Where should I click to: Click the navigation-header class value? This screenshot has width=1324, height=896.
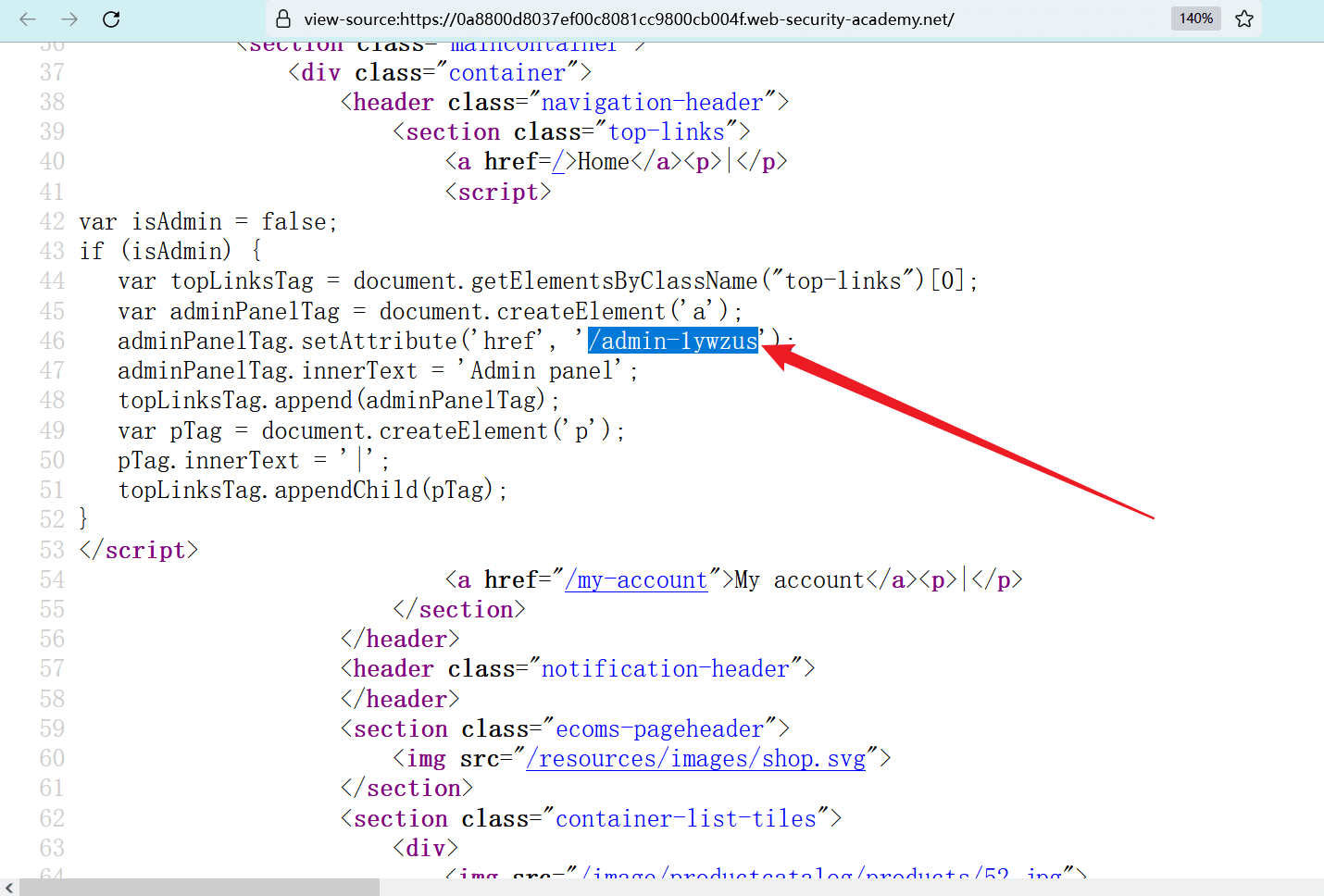[x=652, y=103]
